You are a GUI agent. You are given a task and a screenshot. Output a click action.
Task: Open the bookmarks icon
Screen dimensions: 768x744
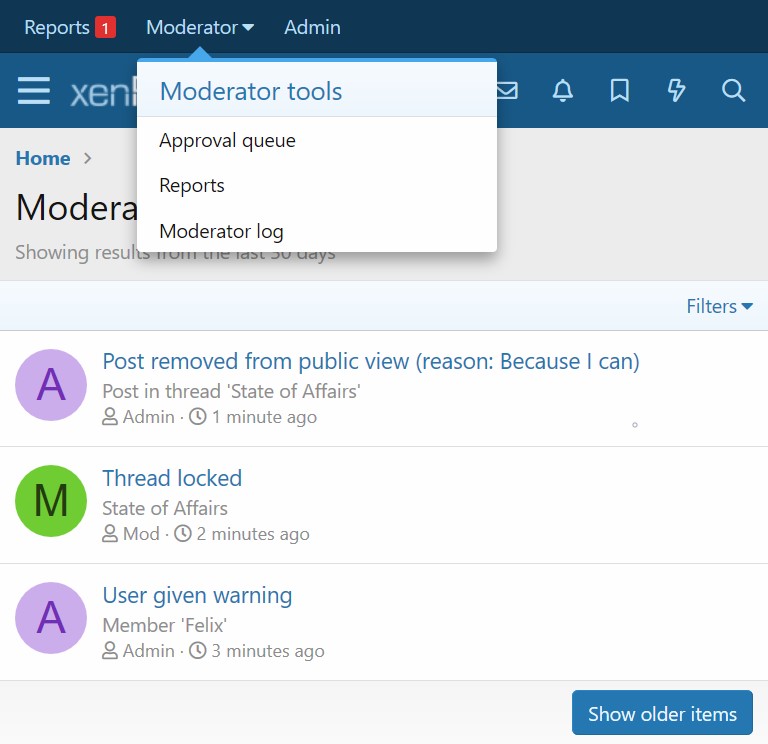(620, 92)
